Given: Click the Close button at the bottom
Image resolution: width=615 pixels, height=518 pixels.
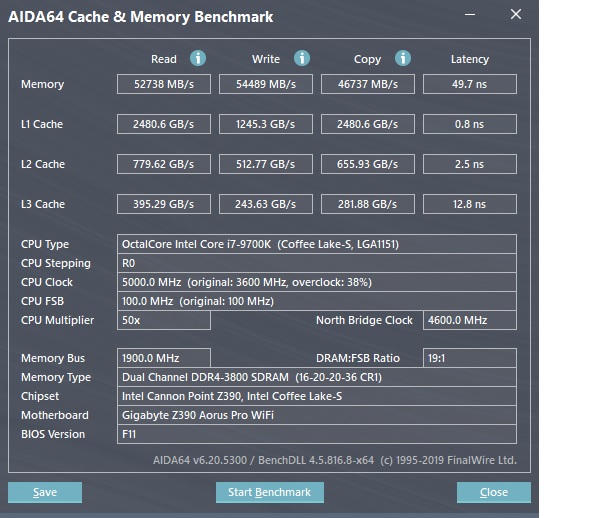Looking at the screenshot, I should pyautogui.click(x=493, y=492).
